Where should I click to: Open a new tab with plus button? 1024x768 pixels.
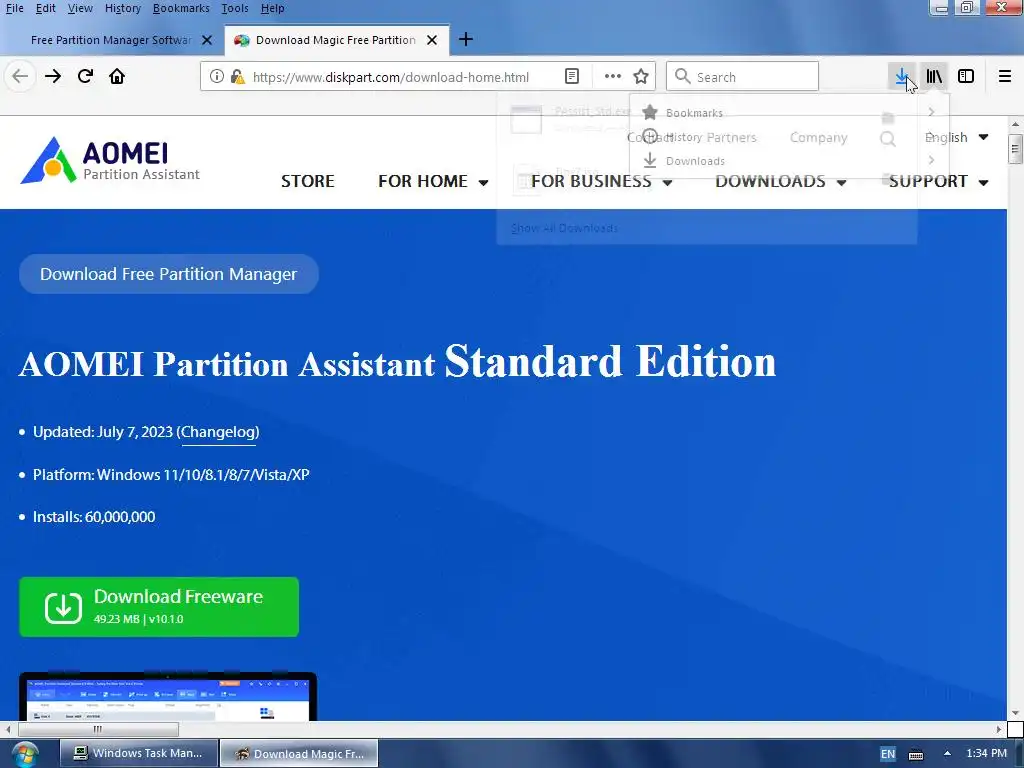click(466, 39)
